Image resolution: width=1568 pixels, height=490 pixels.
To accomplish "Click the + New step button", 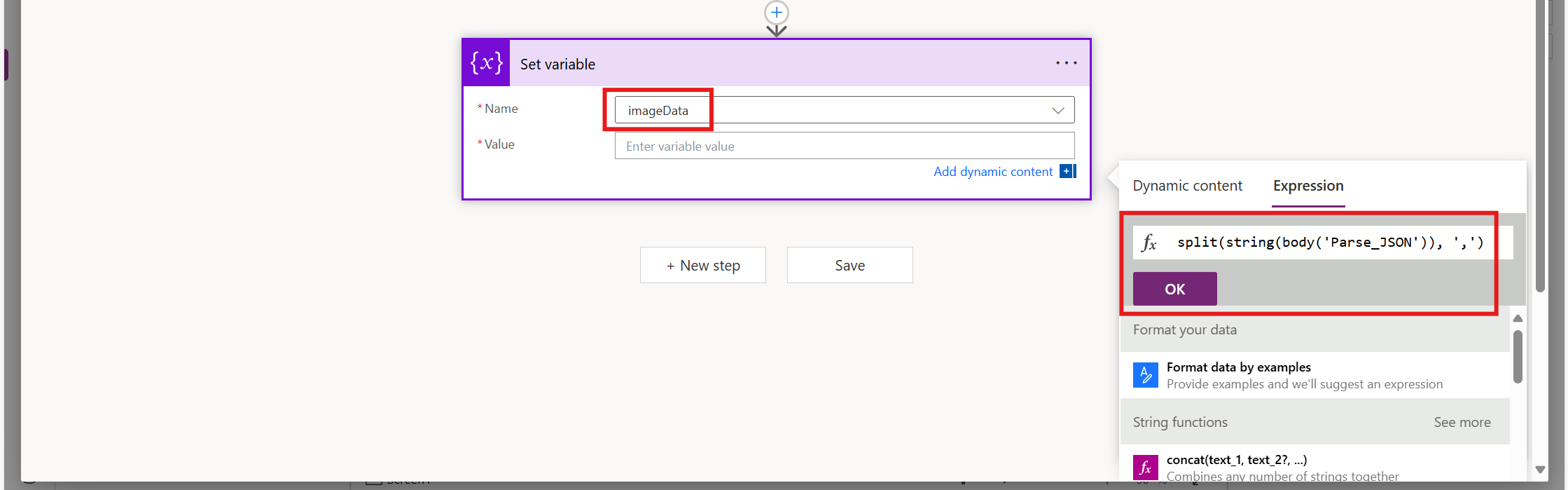I will (702, 266).
